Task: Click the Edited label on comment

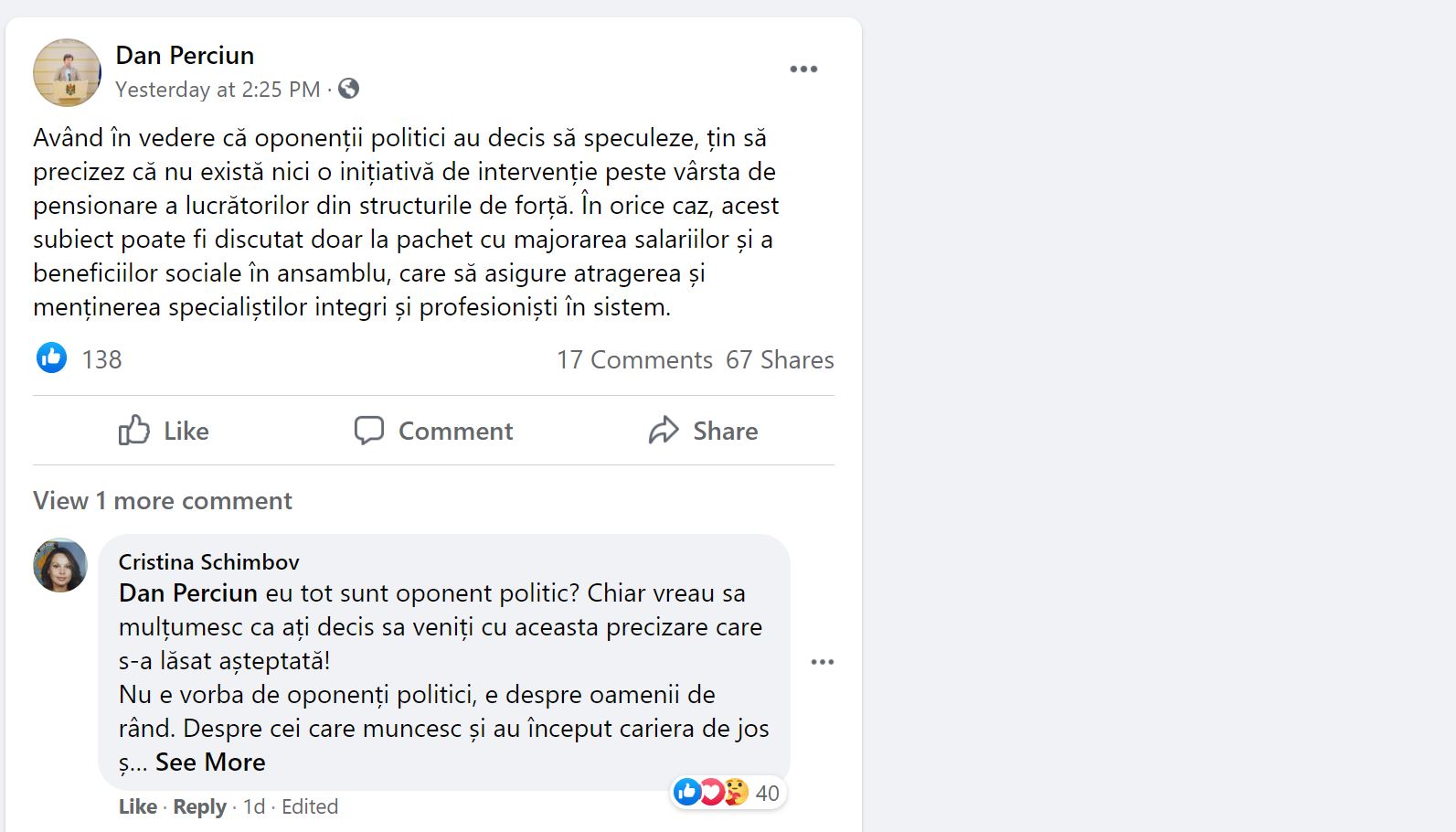Action: click(x=310, y=806)
